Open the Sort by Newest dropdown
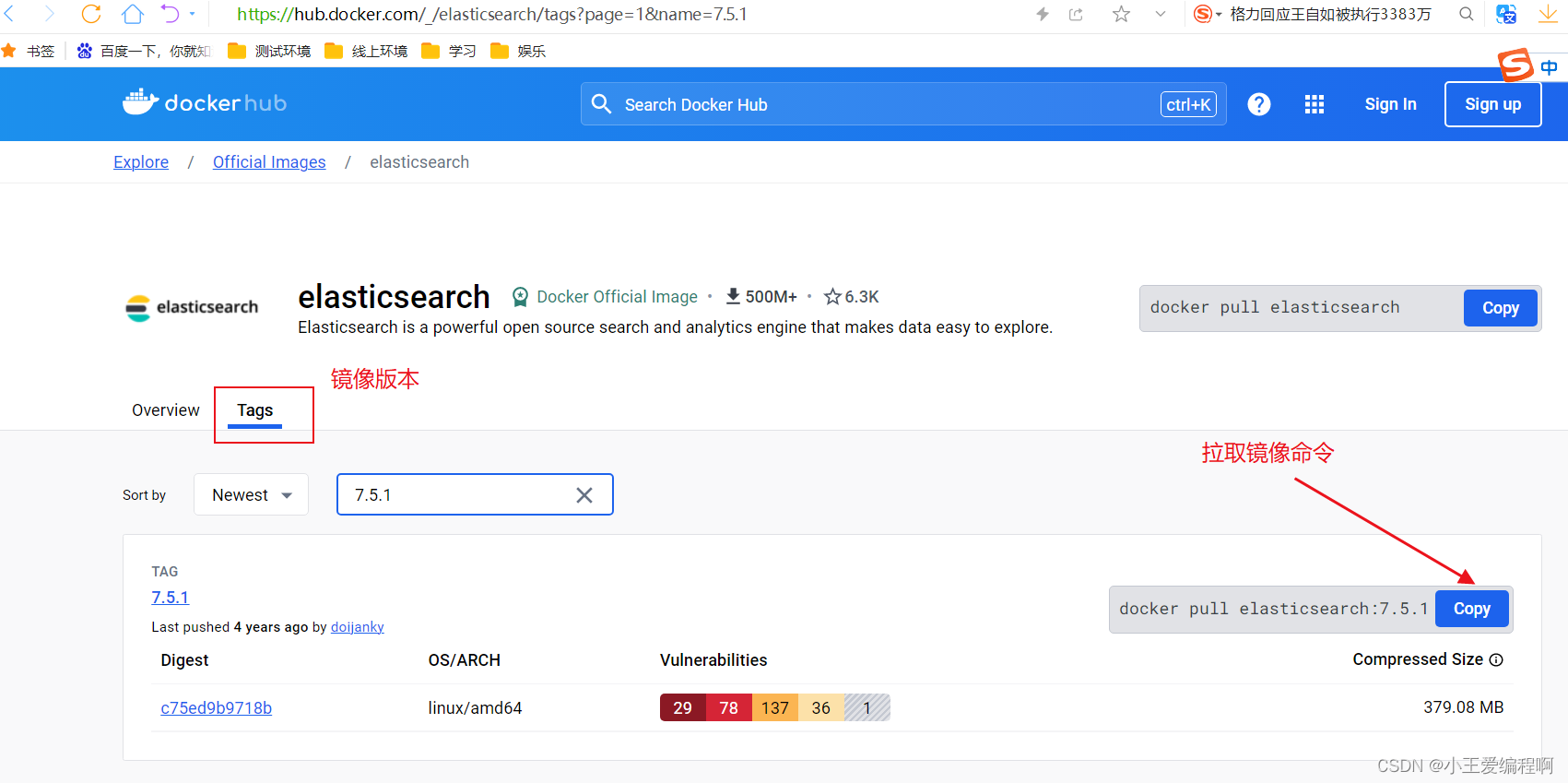The height and width of the screenshot is (783, 1568). point(251,494)
